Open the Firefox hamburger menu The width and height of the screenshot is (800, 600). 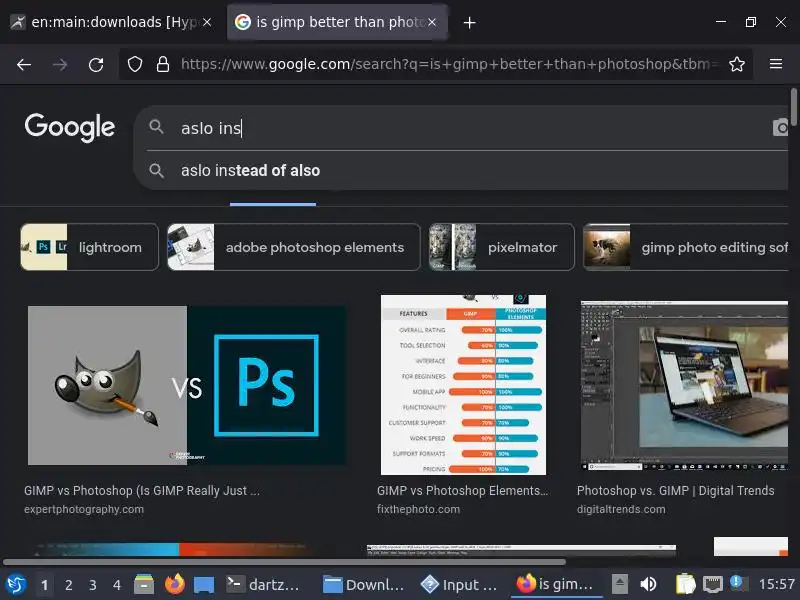click(776, 64)
